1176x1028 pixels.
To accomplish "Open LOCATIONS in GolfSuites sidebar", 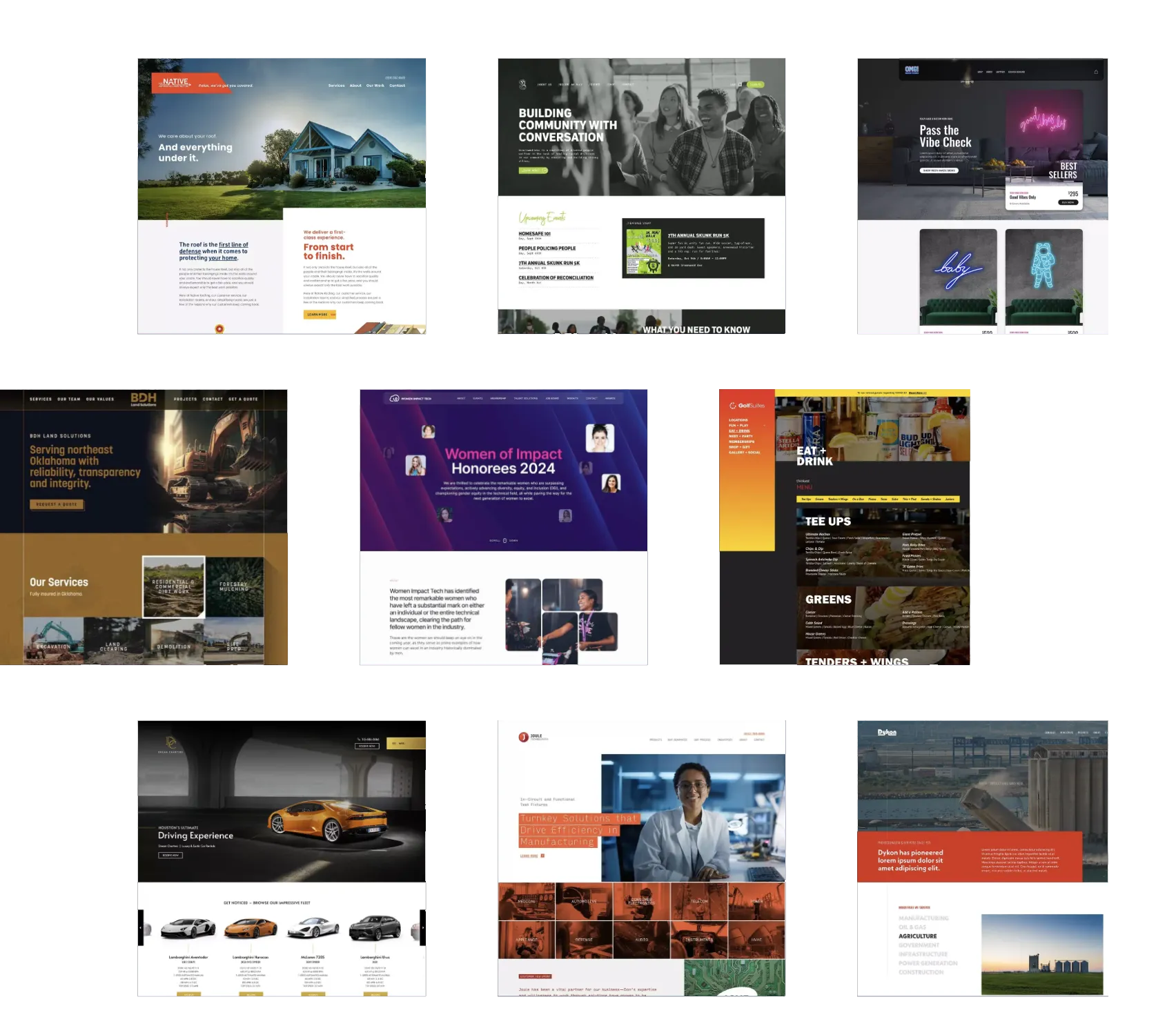I will tap(738, 419).
